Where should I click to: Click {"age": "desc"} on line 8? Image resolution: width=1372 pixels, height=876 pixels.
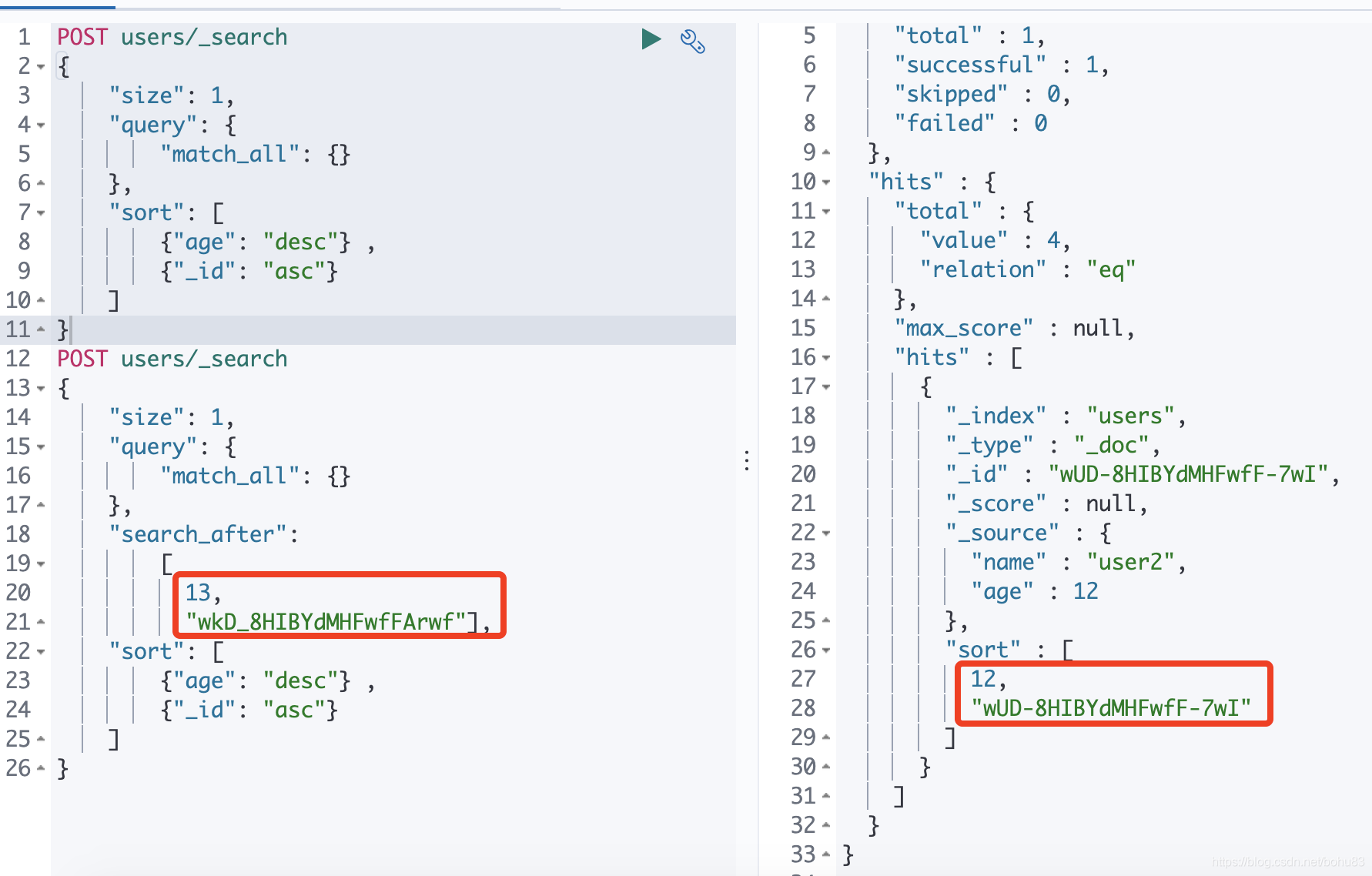point(256,242)
